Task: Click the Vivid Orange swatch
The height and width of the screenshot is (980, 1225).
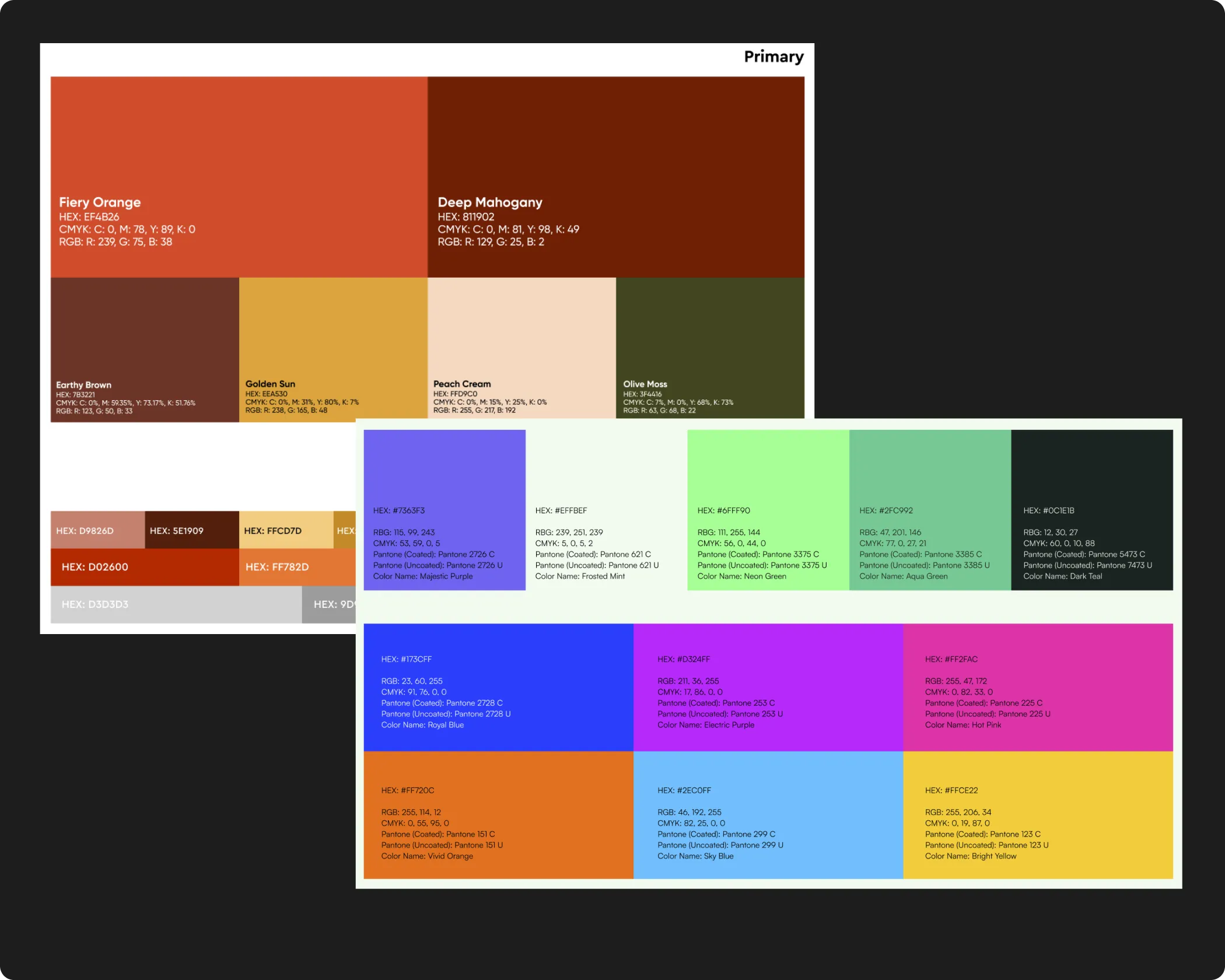Action: coord(498,814)
